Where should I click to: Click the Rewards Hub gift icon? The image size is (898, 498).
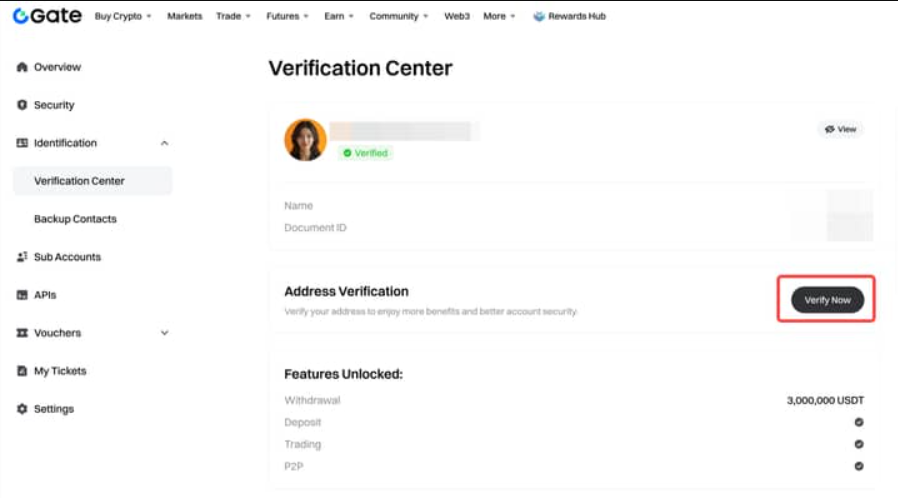[x=538, y=16]
